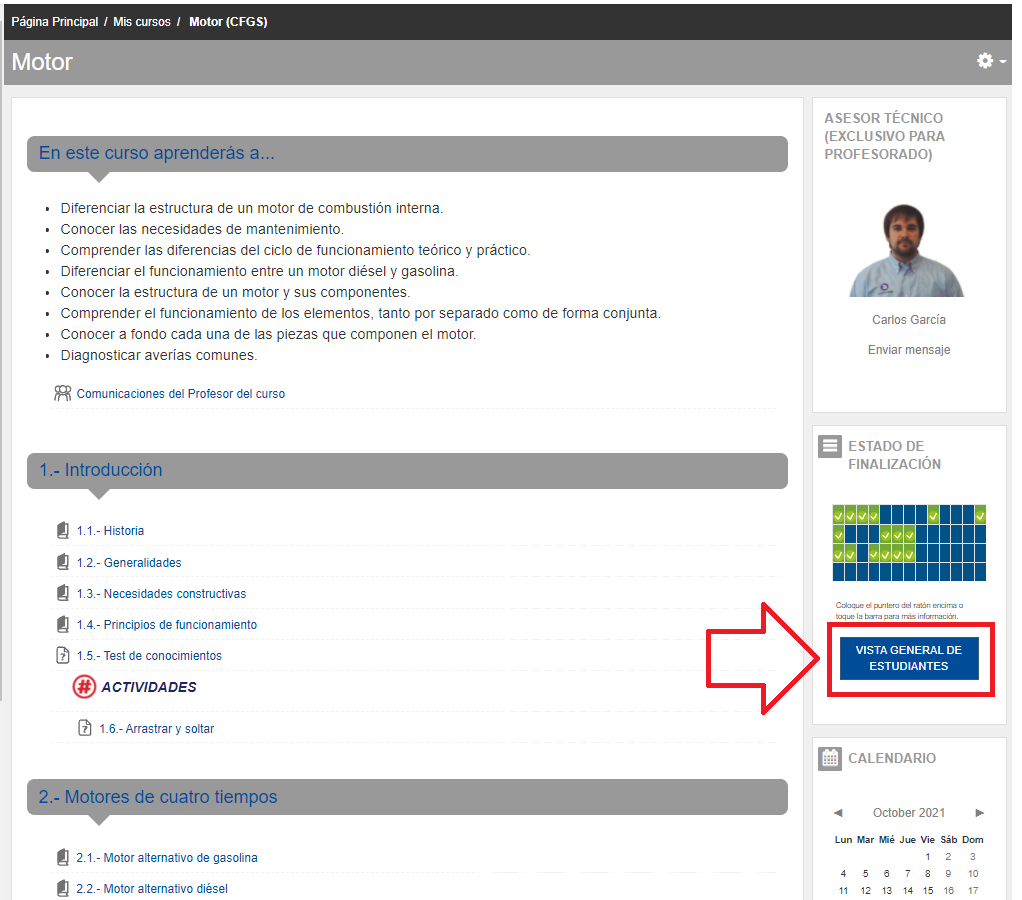The width and height of the screenshot is (1022, 900).
Task: Navigate to Mis cursos breadcrumb
Action: pos(141,22)
